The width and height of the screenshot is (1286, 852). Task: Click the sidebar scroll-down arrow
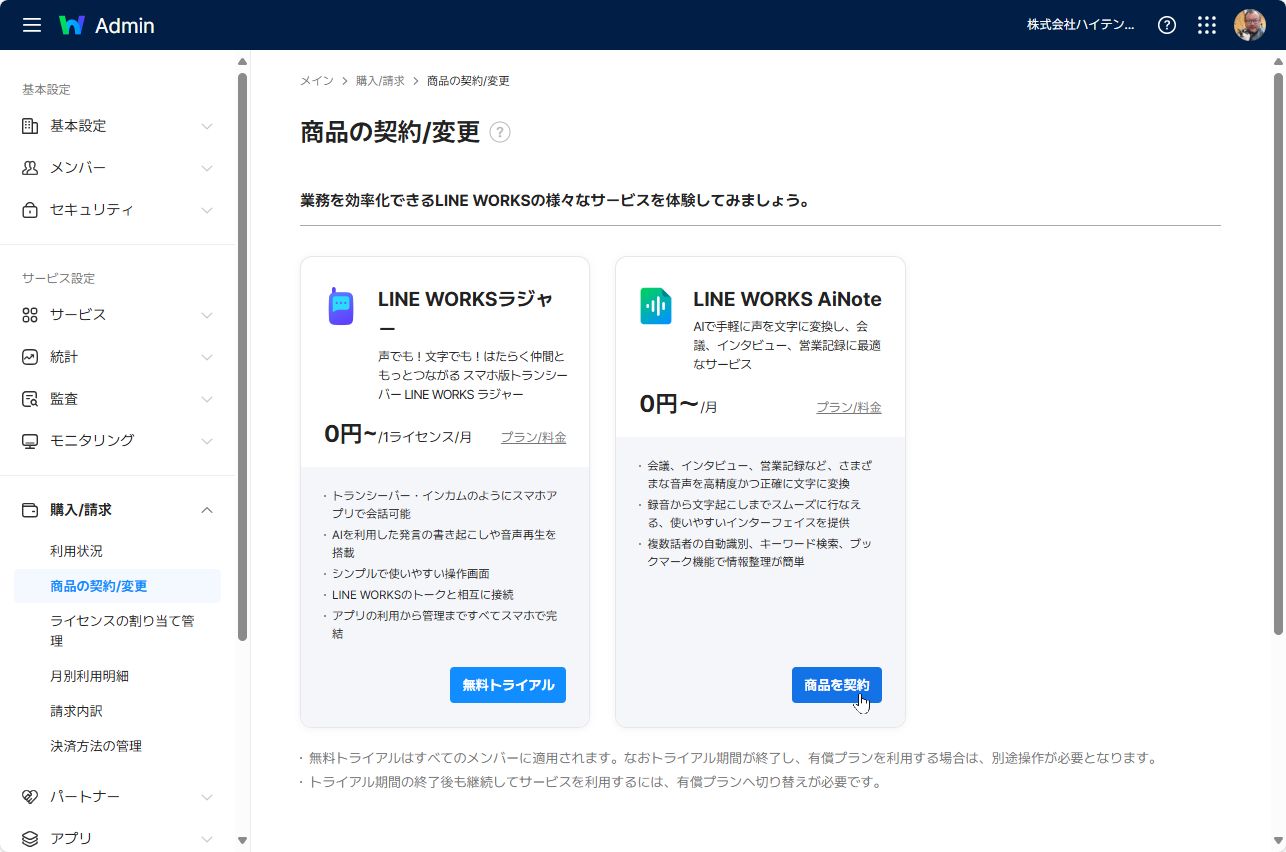[242, 841]
